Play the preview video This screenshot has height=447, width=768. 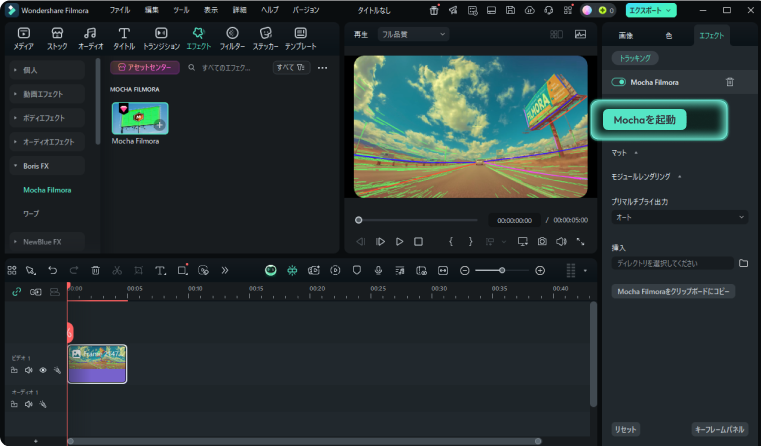click(x=399, y=242)
